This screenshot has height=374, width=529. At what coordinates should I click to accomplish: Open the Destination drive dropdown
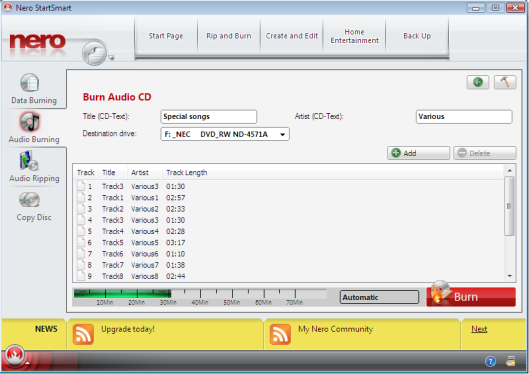tap(225, 134)
